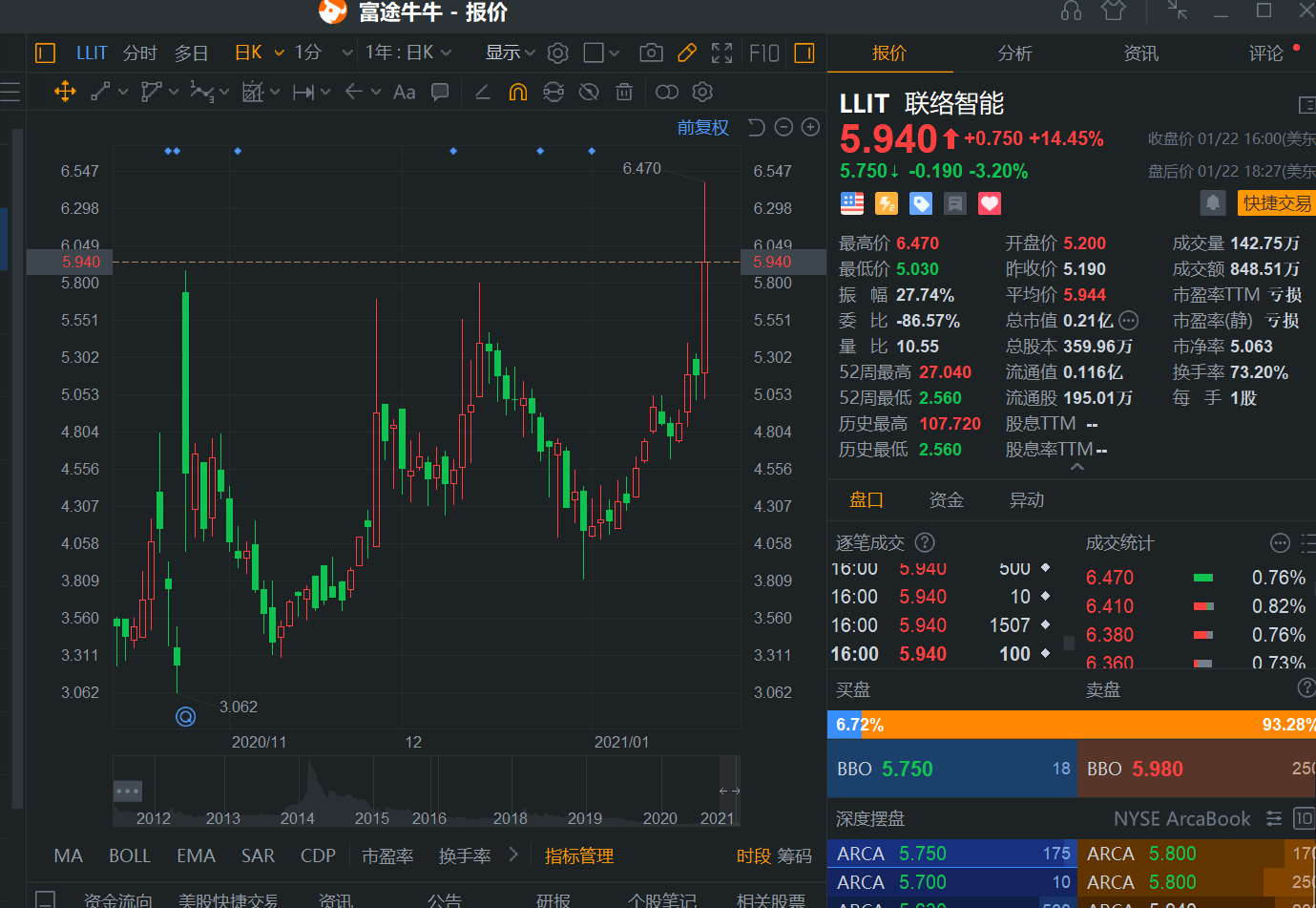
Task: Click the eraser line tool icon
Action: [483, 92]
